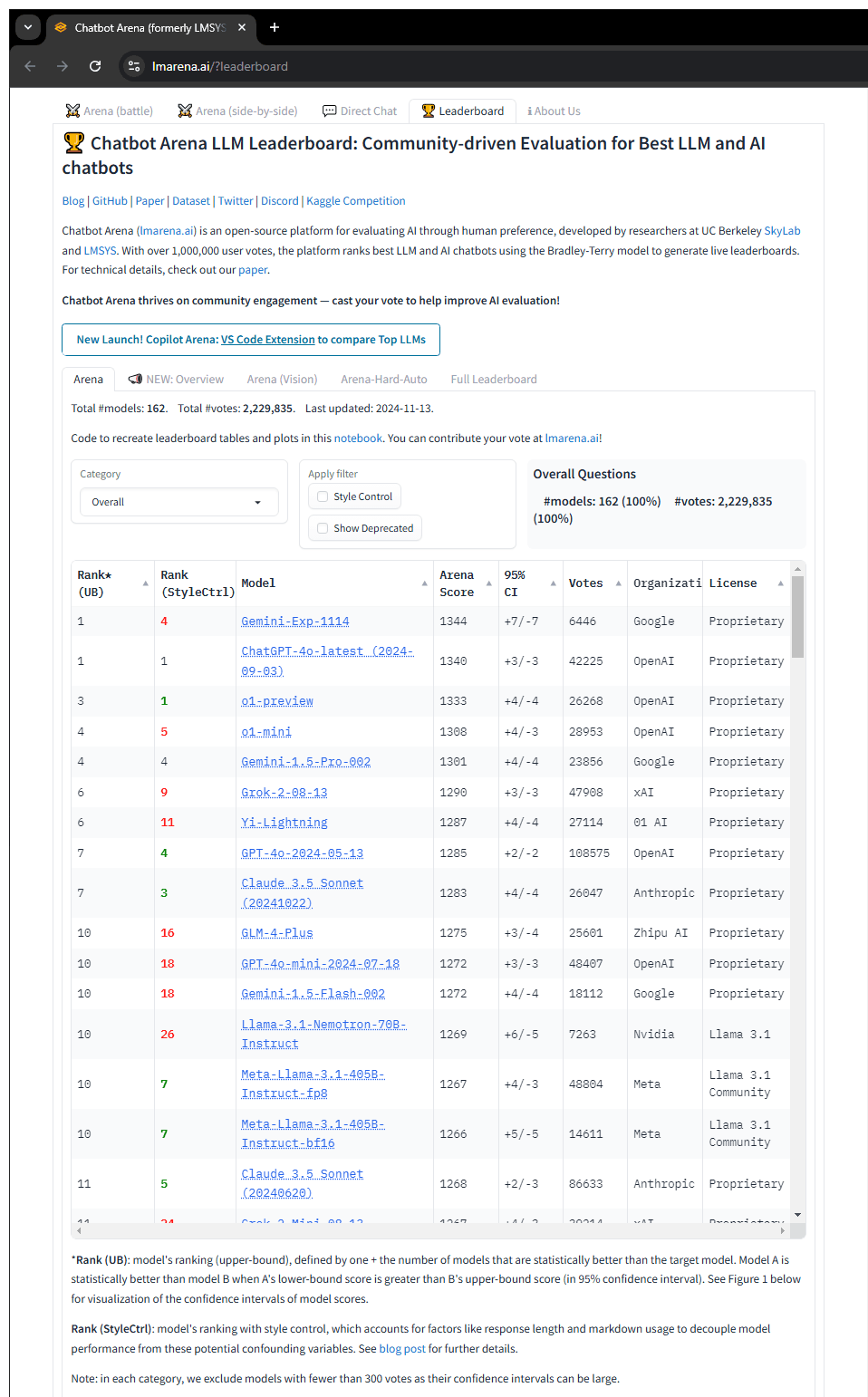The height and width of the screenshot is (1397, 868).
Task: Open the Arena-Hard-Auto sub-tab
Action: (x=384, y=379)
